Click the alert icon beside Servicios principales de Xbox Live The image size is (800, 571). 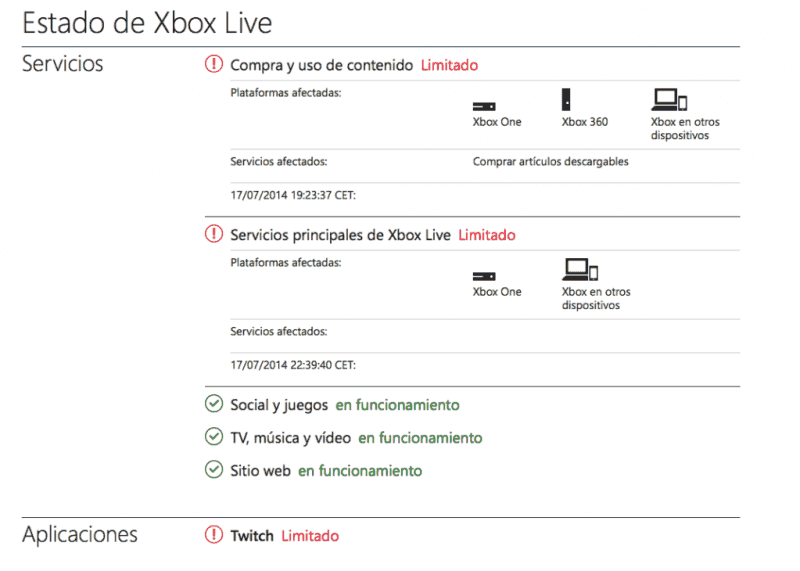[214, 234]
